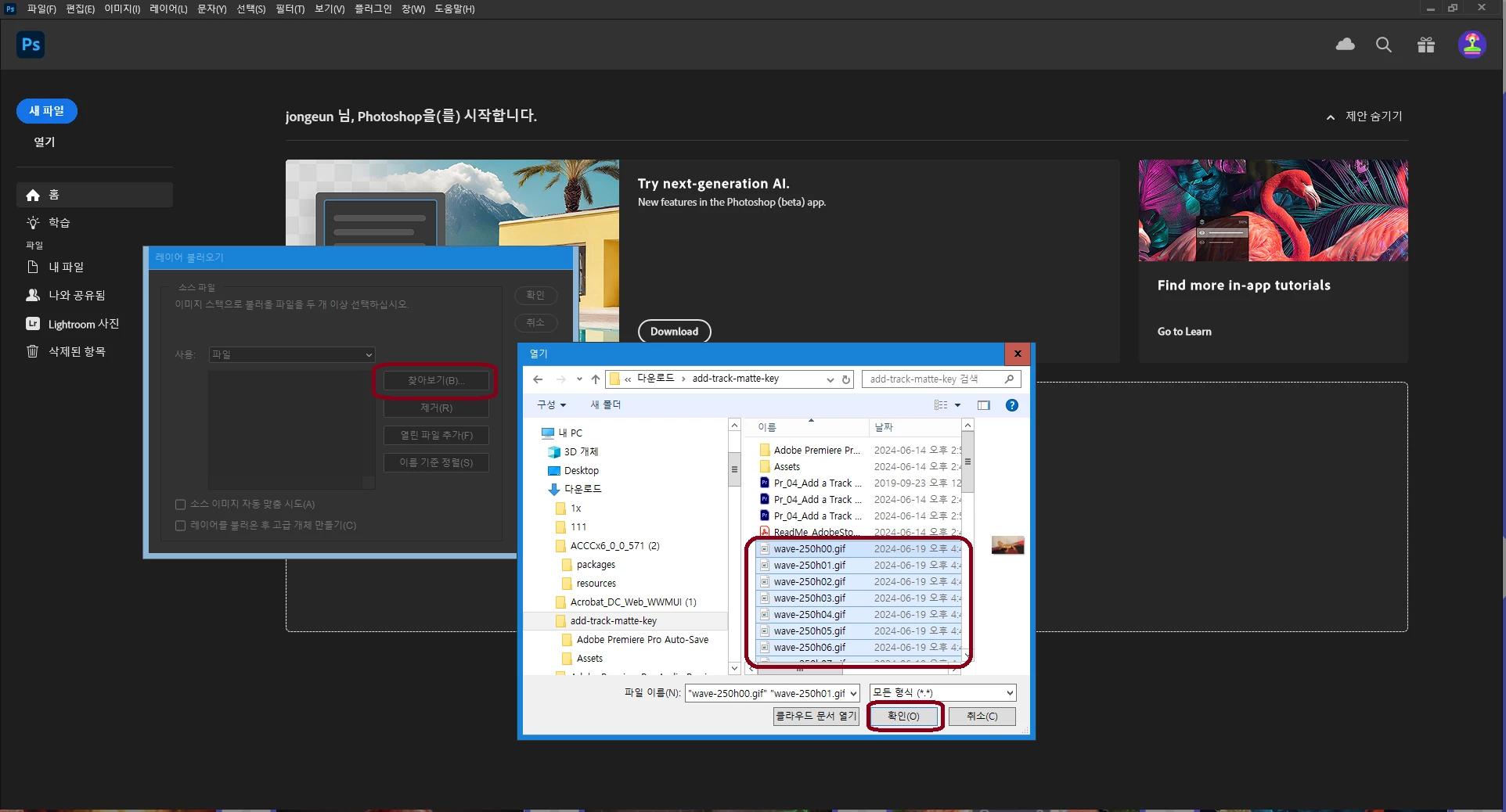Screen dimensions: 1506x812
Task: Collapse suggestions with the hide suggestions chevron
Action: click(1331, 117)
